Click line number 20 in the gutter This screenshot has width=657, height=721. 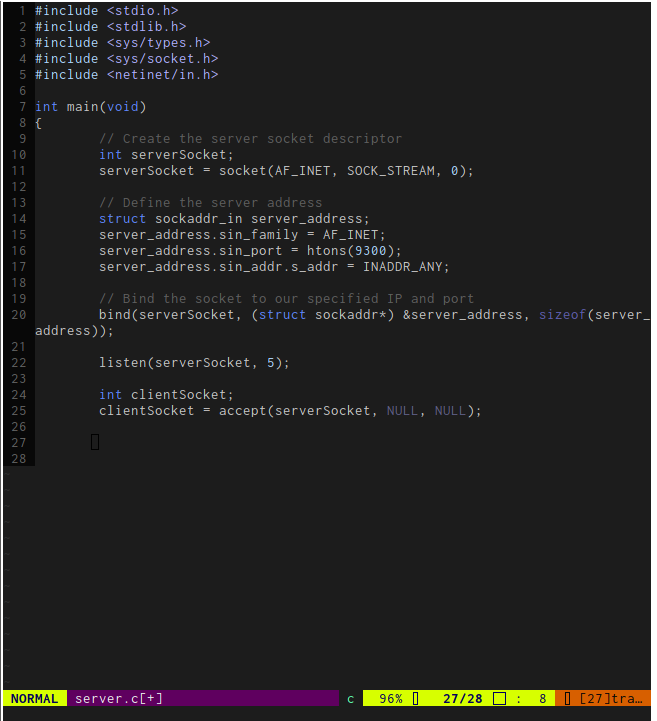pos(19,315)
